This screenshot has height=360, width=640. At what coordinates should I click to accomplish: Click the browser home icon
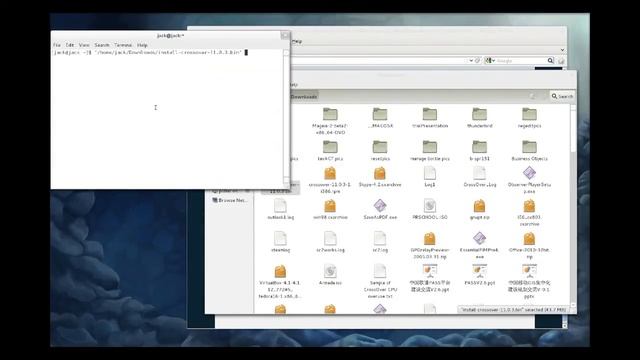click(562, 60)
